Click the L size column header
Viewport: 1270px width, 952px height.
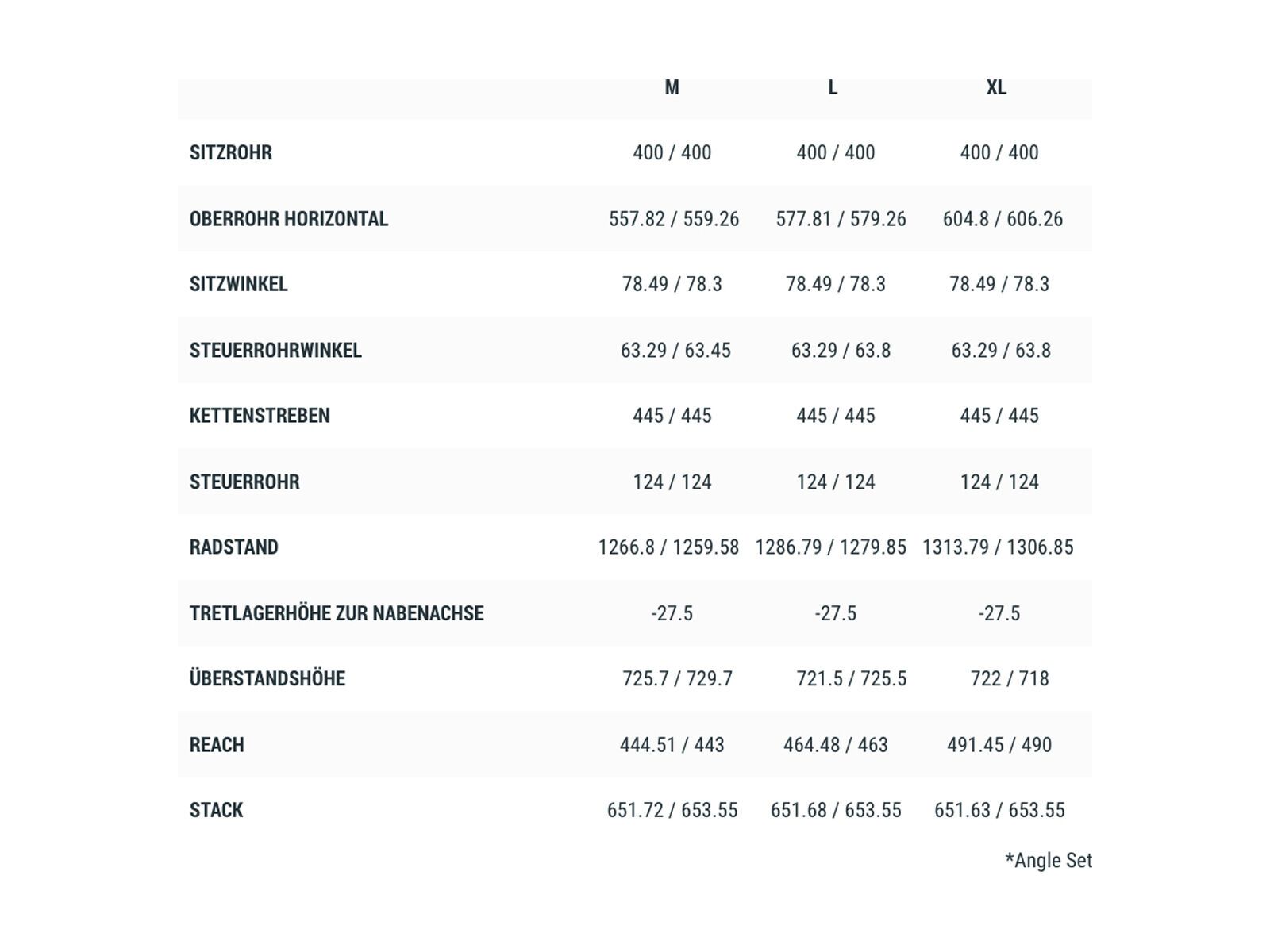(x=833, y=88)
